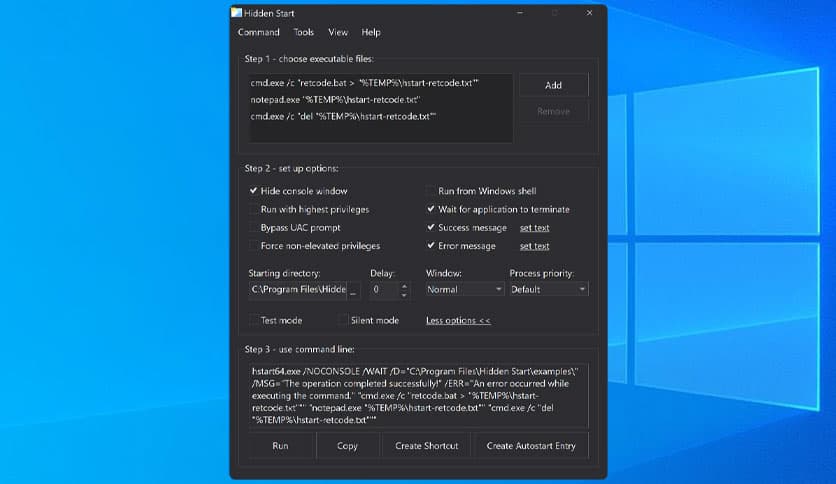
Task: Enable Run with highest privileges
Action: point(254,209)
